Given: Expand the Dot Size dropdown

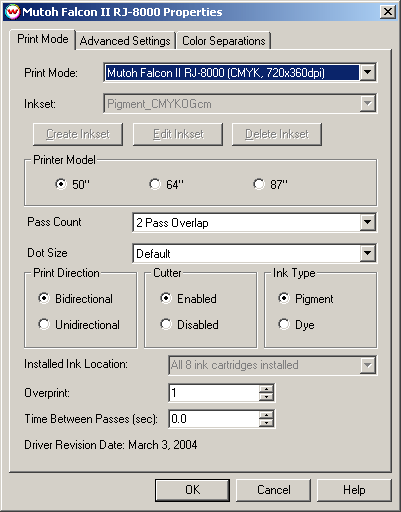Looking at the screenshot, I should [x=367, y=254].
